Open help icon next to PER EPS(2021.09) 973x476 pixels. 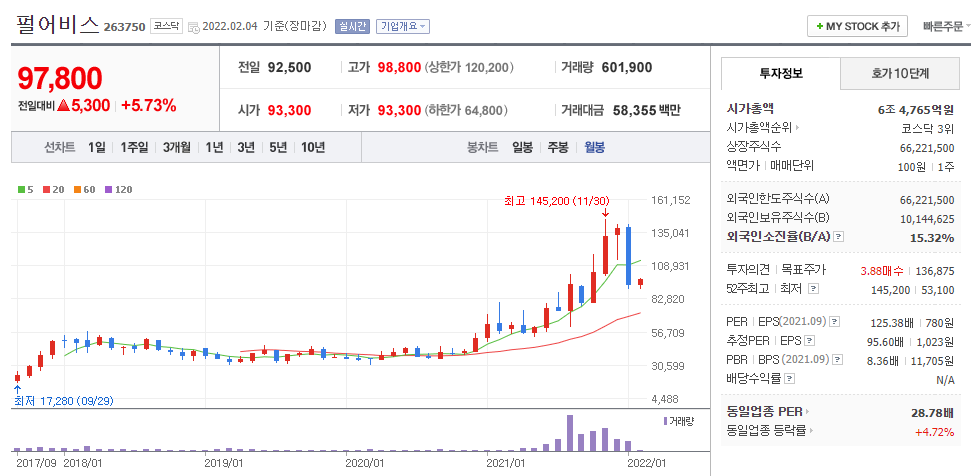(835, 321)
